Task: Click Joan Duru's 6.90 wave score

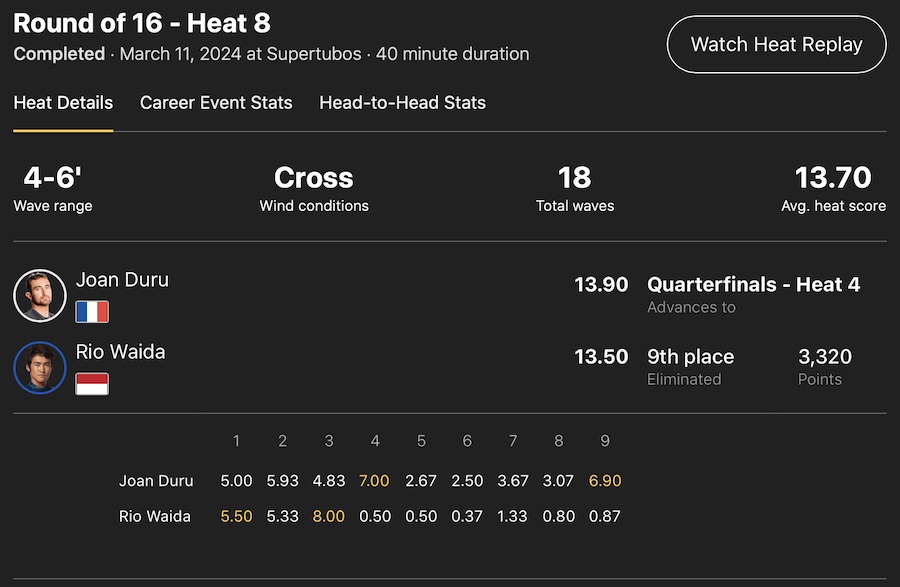Action: tap(604, 481)
